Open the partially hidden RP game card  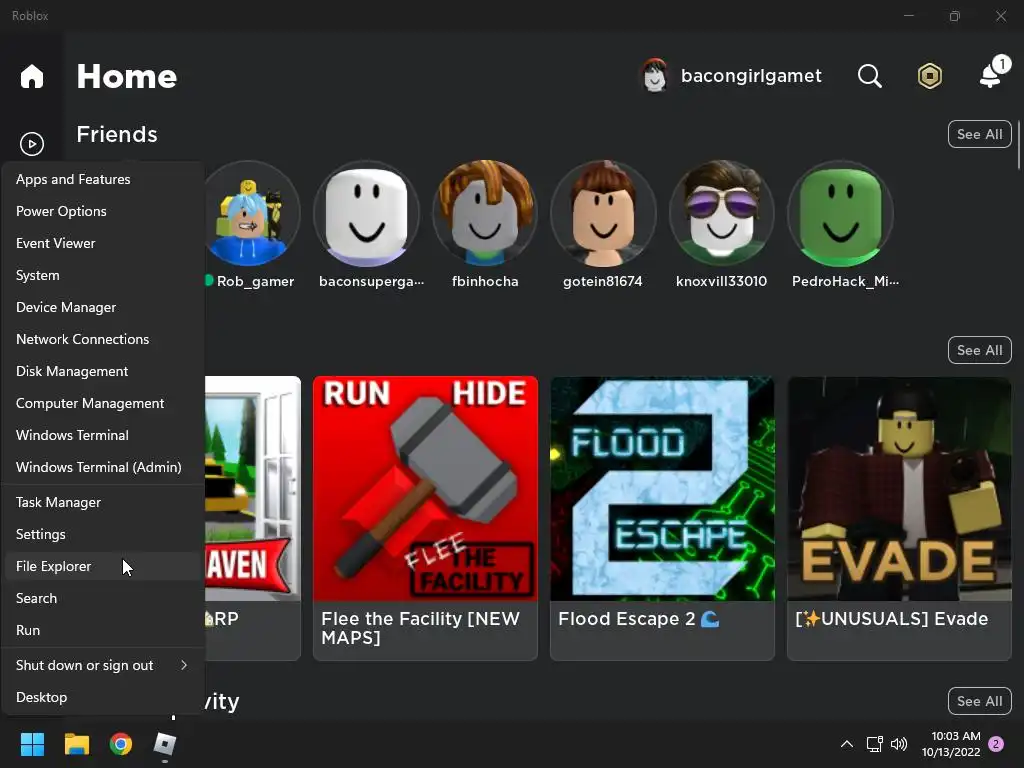click(x=253, y=518)
